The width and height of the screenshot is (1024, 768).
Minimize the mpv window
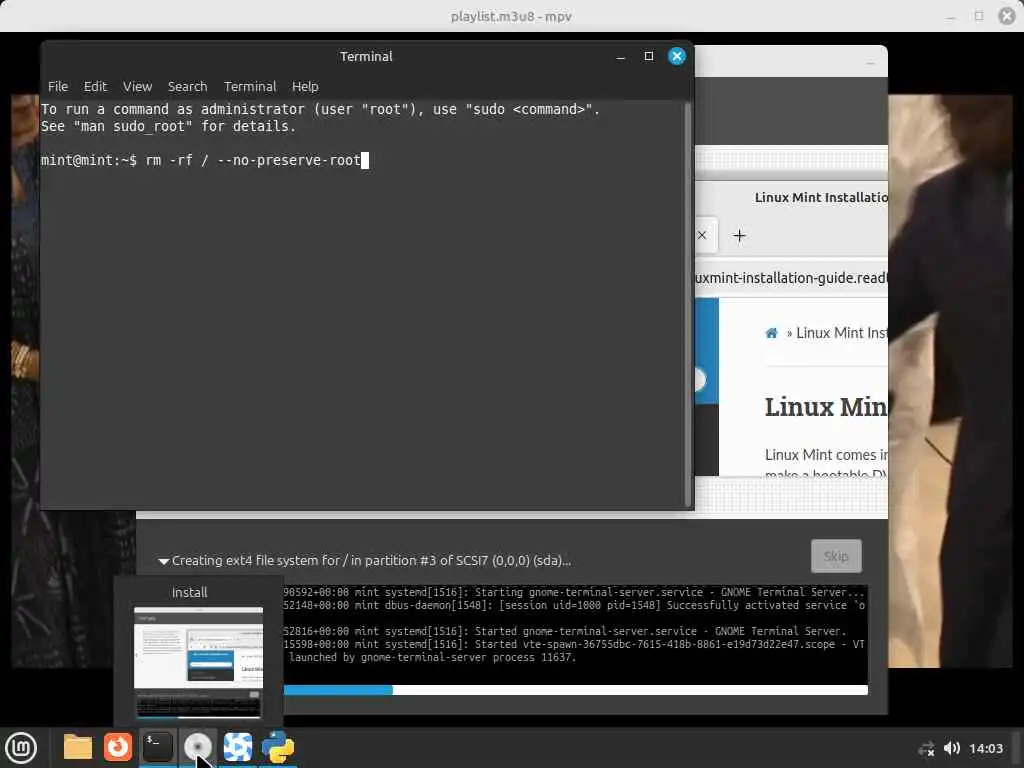[x=951, y=16]
